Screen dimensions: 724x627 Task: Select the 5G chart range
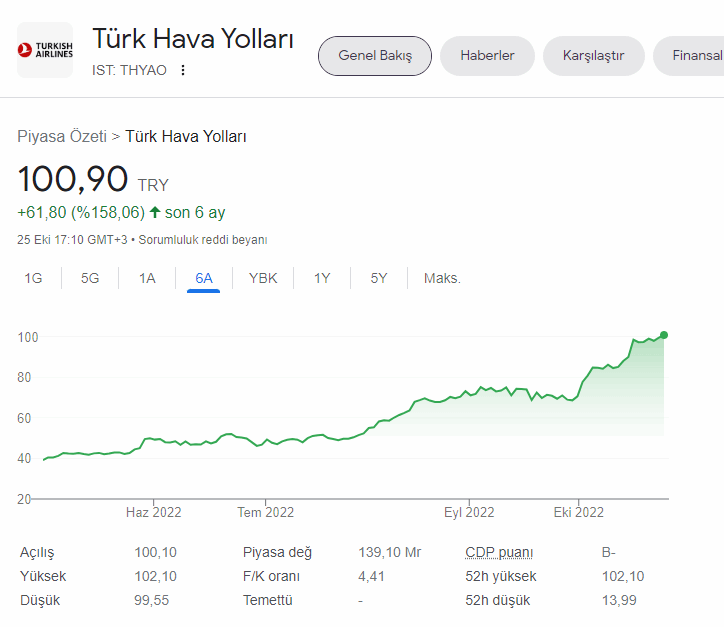click(x=90, y=278)
